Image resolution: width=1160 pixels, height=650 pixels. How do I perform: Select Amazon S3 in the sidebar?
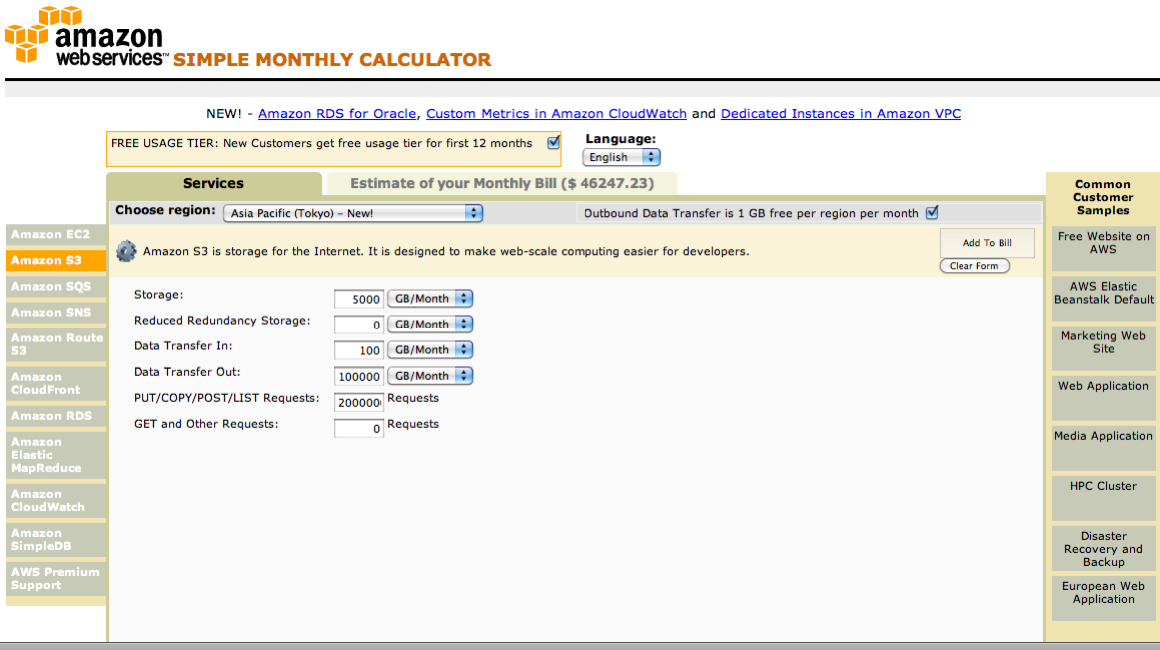click(x=55, y=260)
